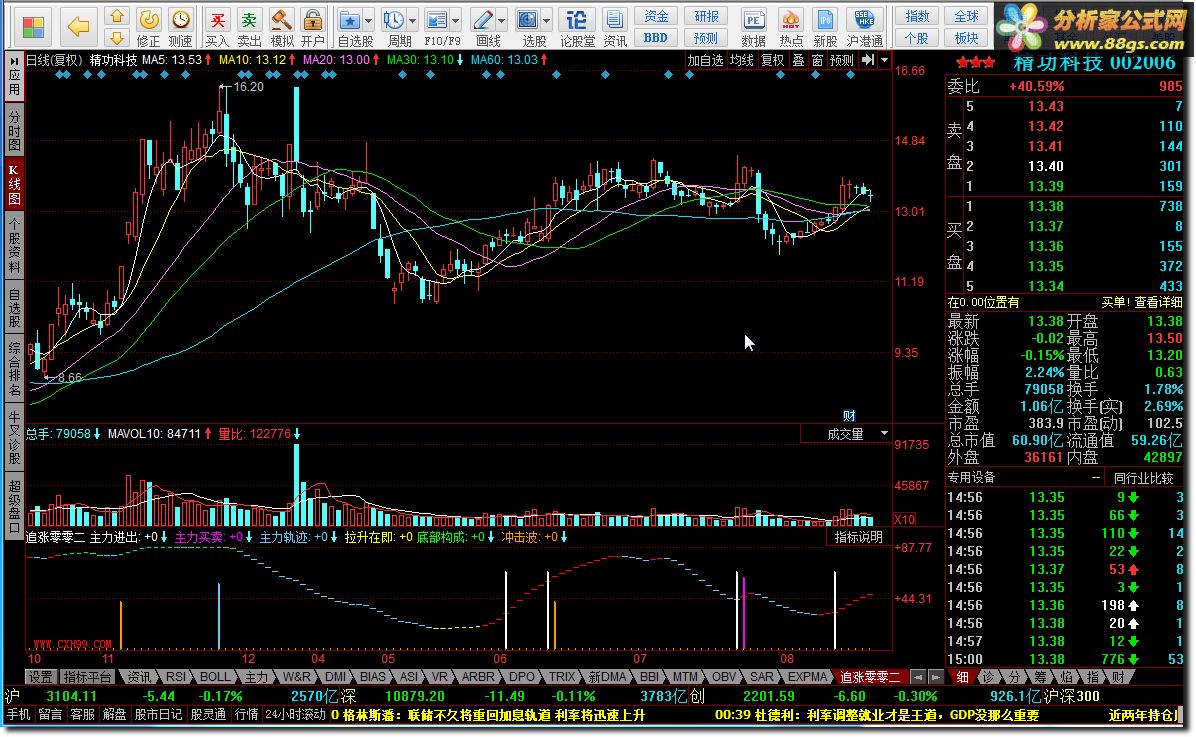The image size is (1196, 737).
Task: Select the MACD-style RSI indicator tab
Action: click(175, 677)
